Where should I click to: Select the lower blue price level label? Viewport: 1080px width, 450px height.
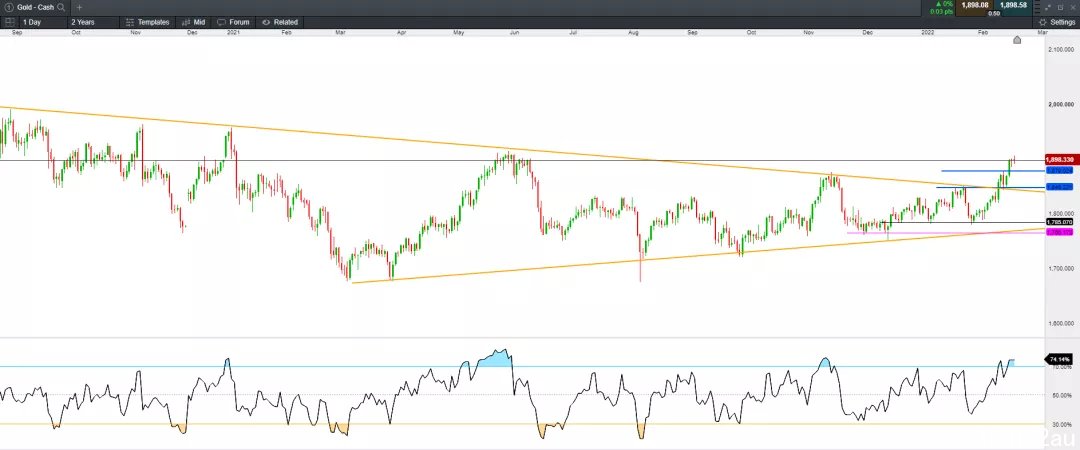point(1059,187)
